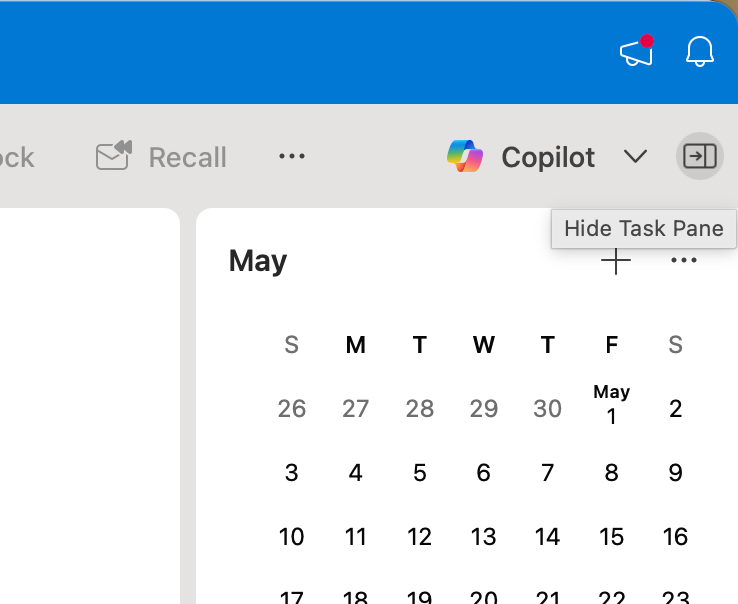This screenshot has height=604, width=738.
Task: Select April 27 in the calendar
Action: 355,408
